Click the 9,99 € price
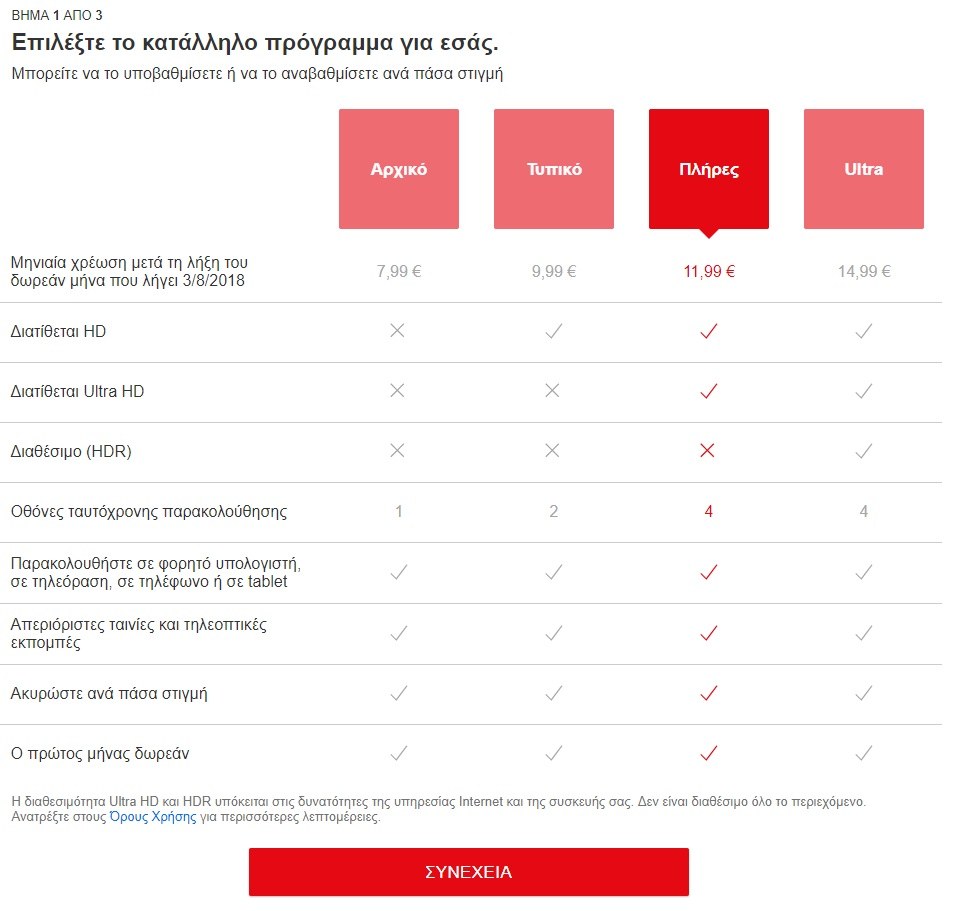This screenshot has width=953, height=911. point(553,272)
